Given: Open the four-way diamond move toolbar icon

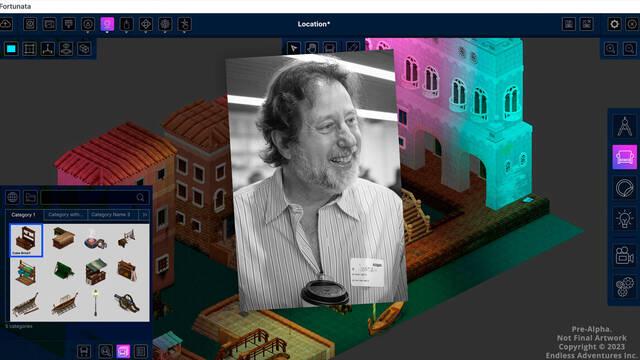Looking at the screenshot, I should click(x=146, y=24).
